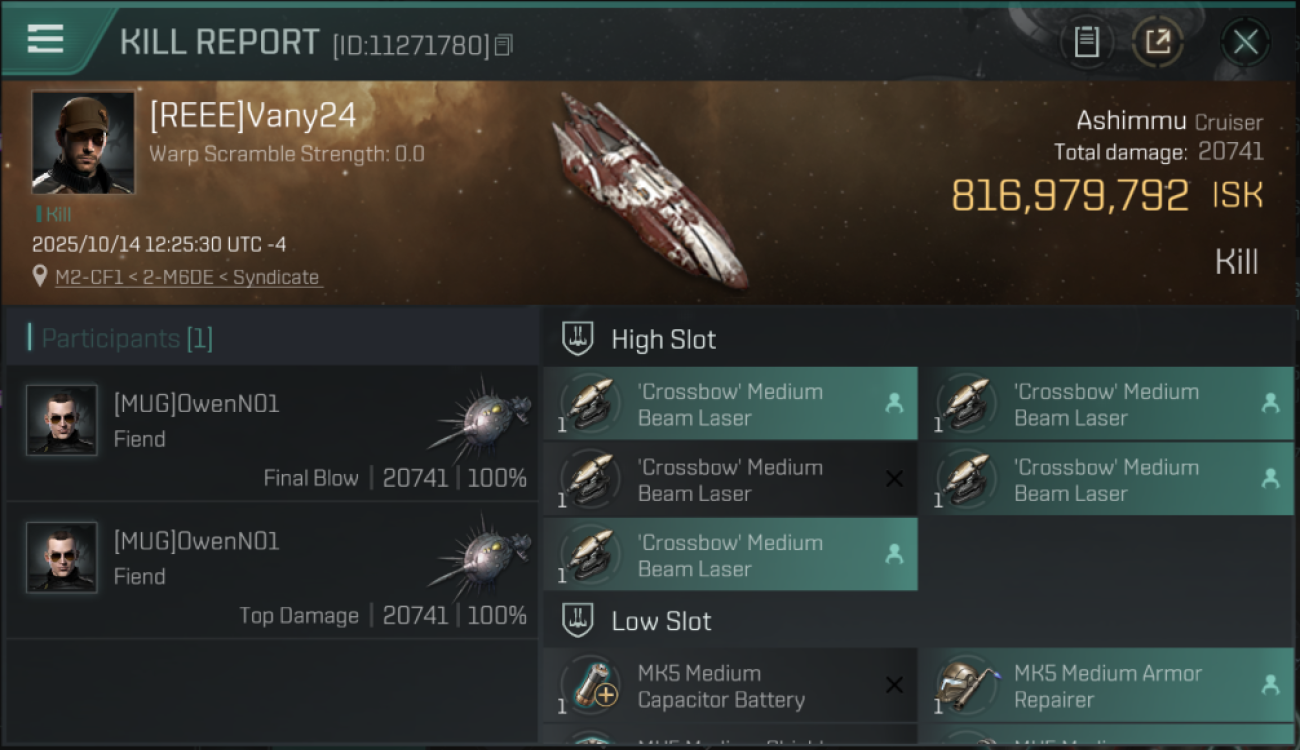Share the kill report externally
The width and height of the screenshot is (1300, 750).
point(1157,42)
